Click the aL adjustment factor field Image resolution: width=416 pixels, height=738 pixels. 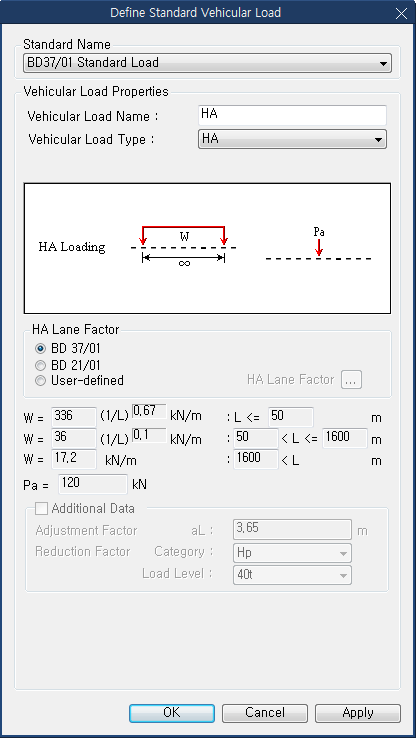click(x=292, y=529)
